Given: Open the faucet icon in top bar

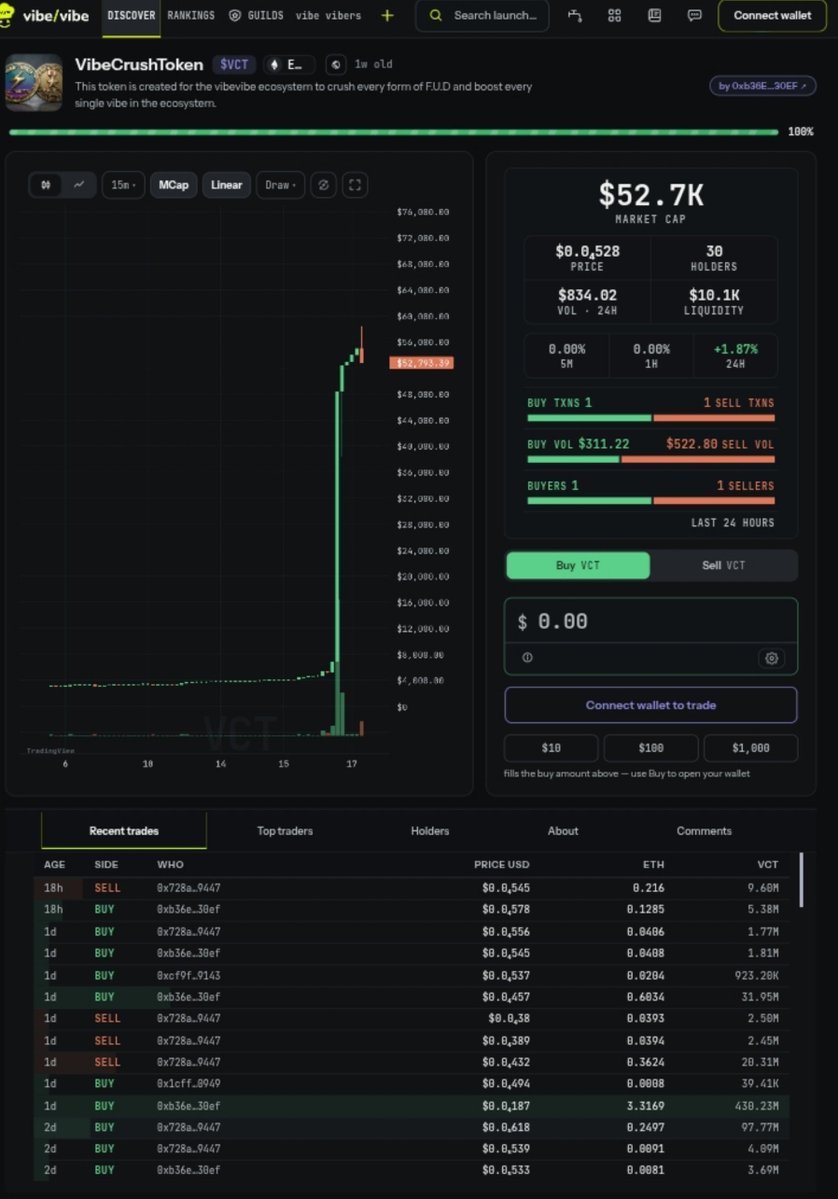Looking at the screenshot, I should coord(574,15).
